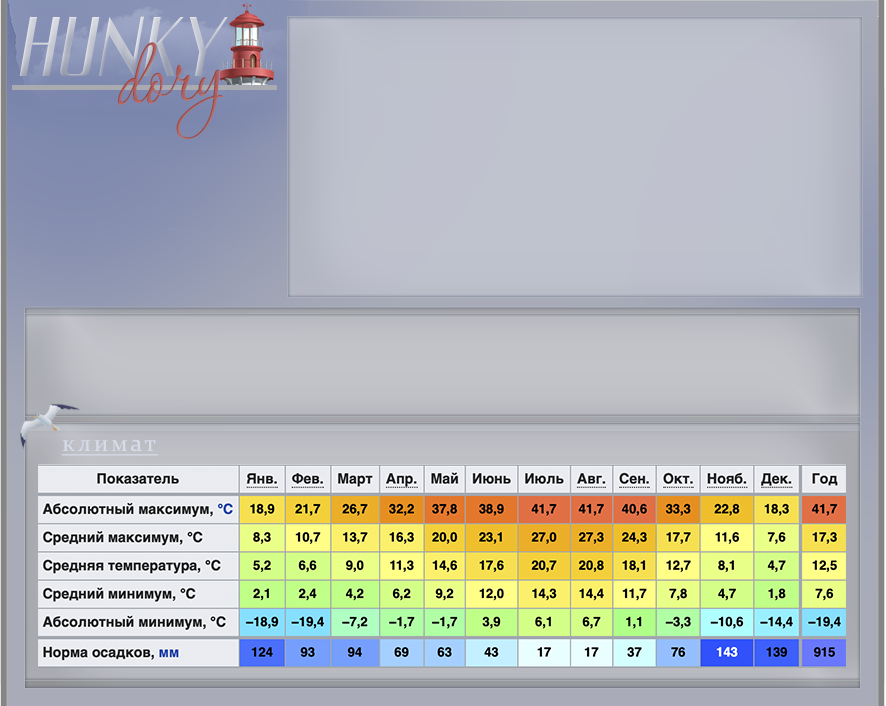The height and width of the screenshot is (706, 886).
Task: Click October absolute maximum value 33,3
Action: coord(678,509)
